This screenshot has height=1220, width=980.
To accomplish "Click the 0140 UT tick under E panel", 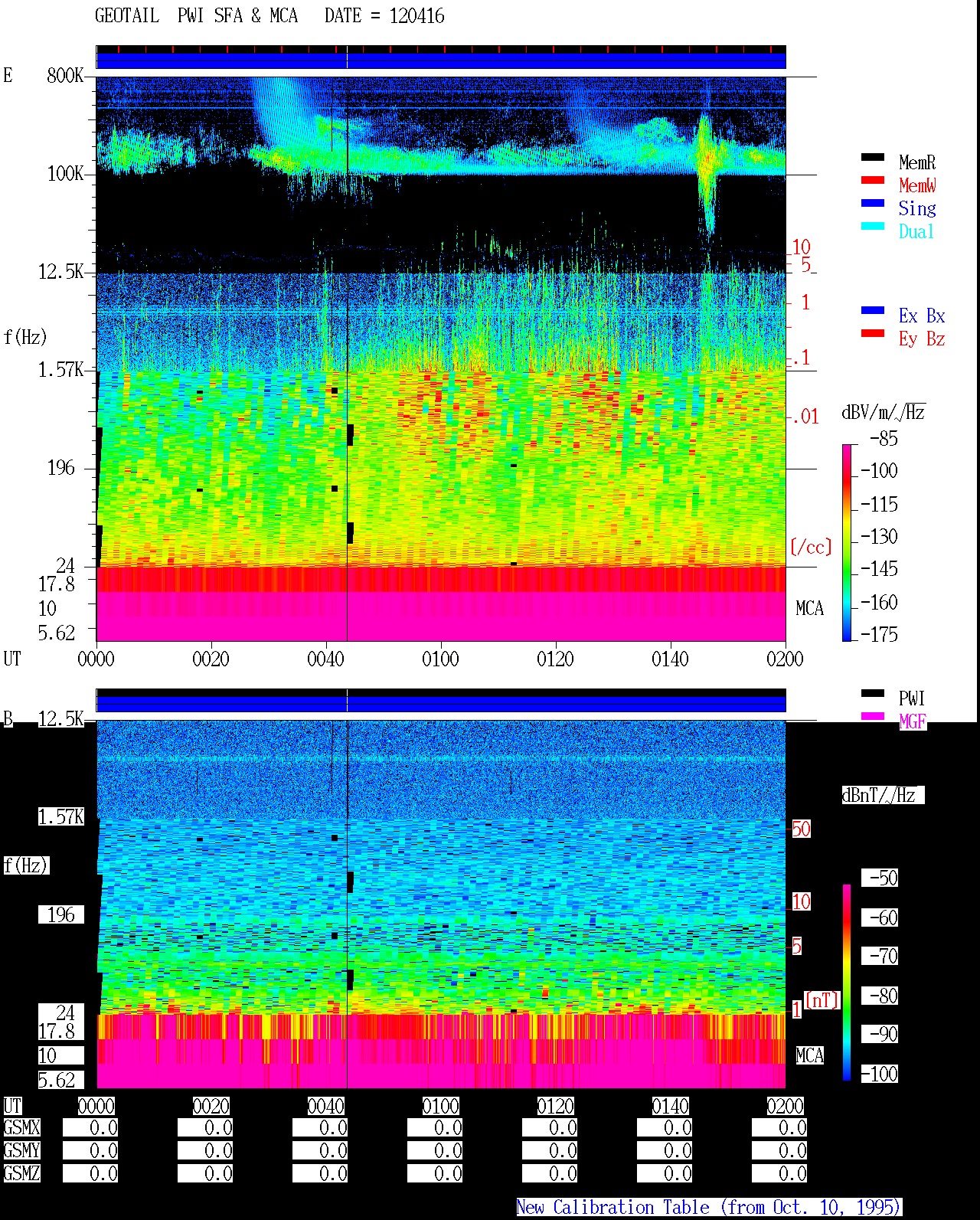I will click(x=670, y=659).
